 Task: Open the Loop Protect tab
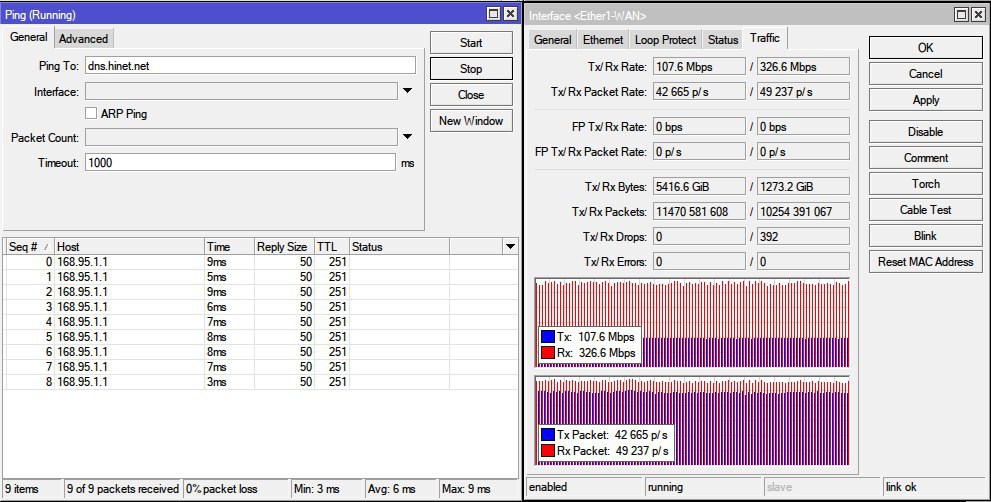666,40
